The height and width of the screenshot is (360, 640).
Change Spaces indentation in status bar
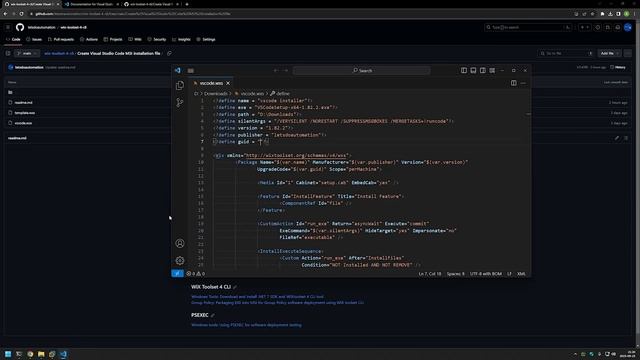point(456,274)
